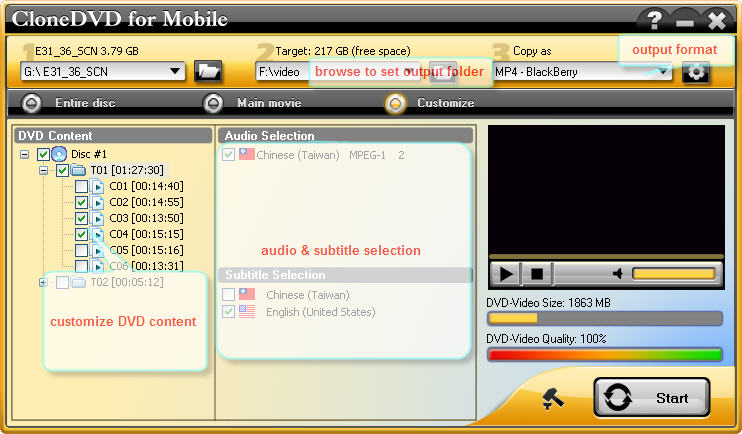Image resolution: width=742 pixels, height=434 pixels.
Task: Expand the T02 title node
Action: point(43,283)
